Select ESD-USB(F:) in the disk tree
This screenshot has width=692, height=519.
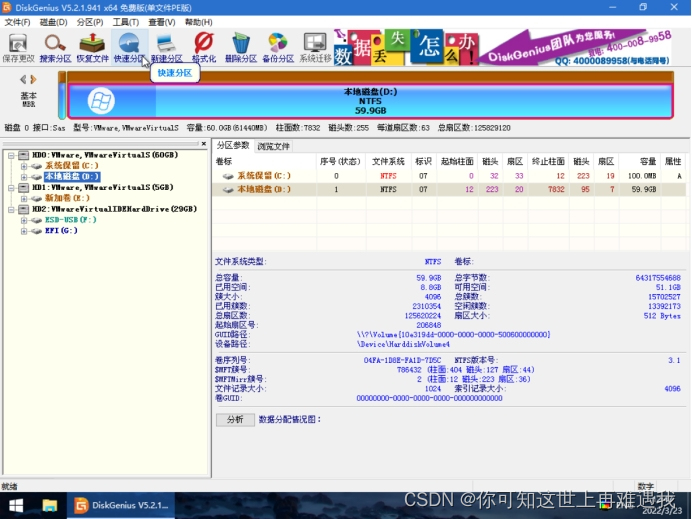click(x=71, y=219)
